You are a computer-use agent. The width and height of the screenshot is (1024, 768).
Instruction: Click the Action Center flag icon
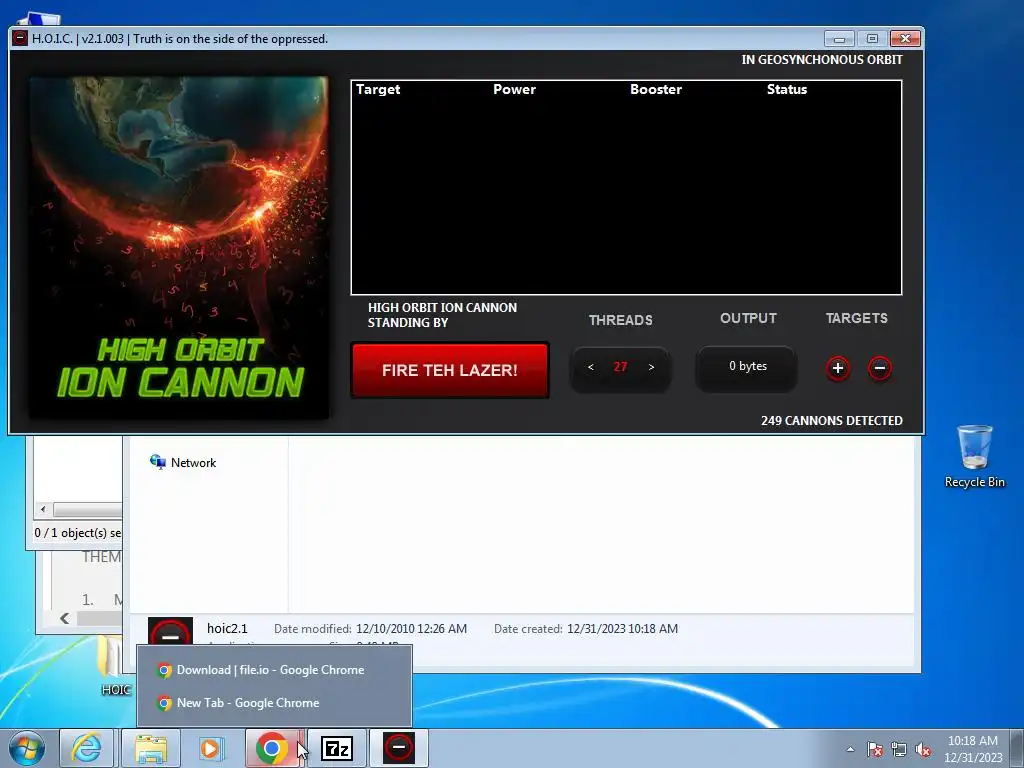(875, 749)
